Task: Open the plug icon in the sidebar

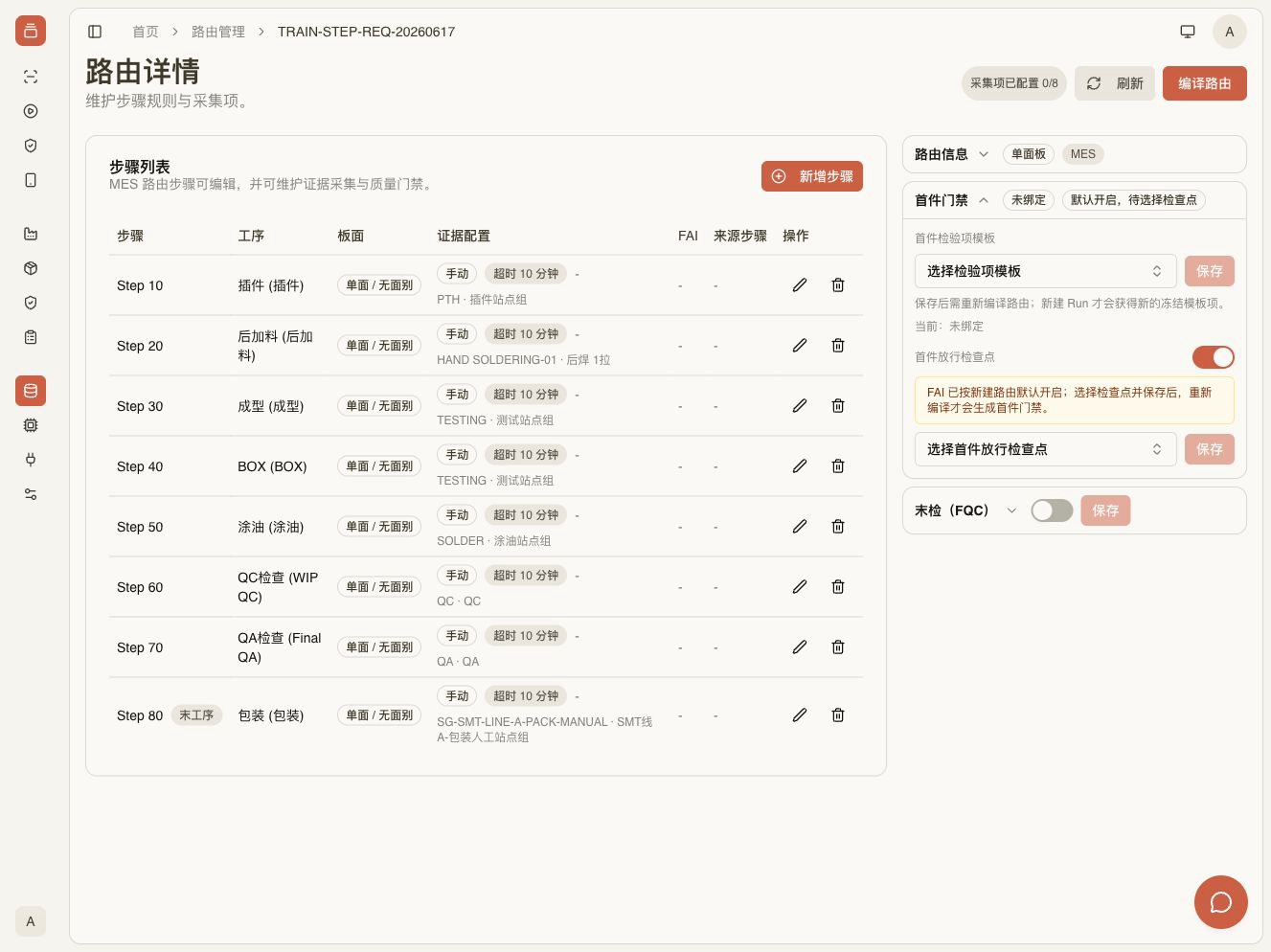Action: (31, 460)
